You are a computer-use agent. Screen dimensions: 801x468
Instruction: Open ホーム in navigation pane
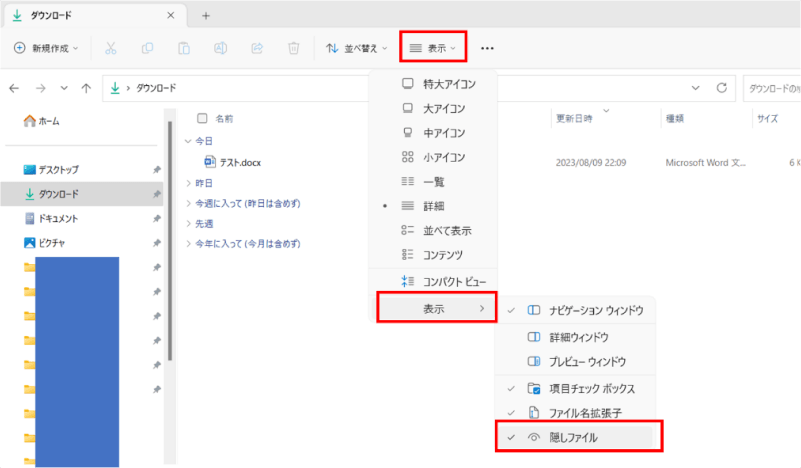pyautogui.click(x=41, y=121)
